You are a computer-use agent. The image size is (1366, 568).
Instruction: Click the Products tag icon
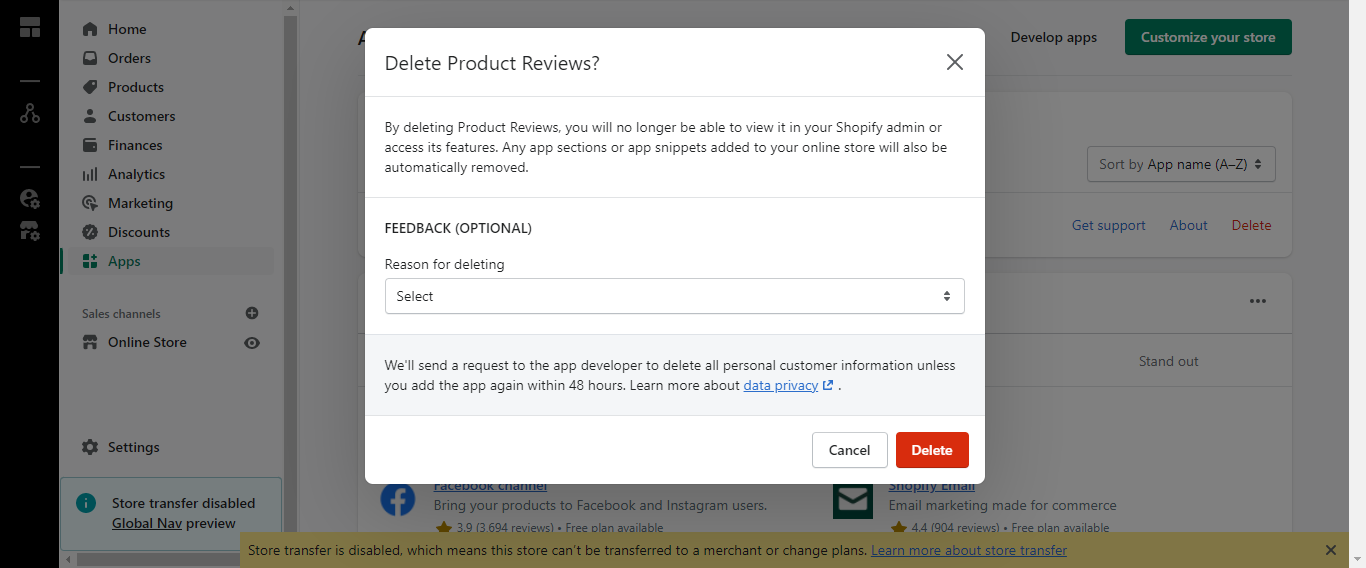(90, 87)
